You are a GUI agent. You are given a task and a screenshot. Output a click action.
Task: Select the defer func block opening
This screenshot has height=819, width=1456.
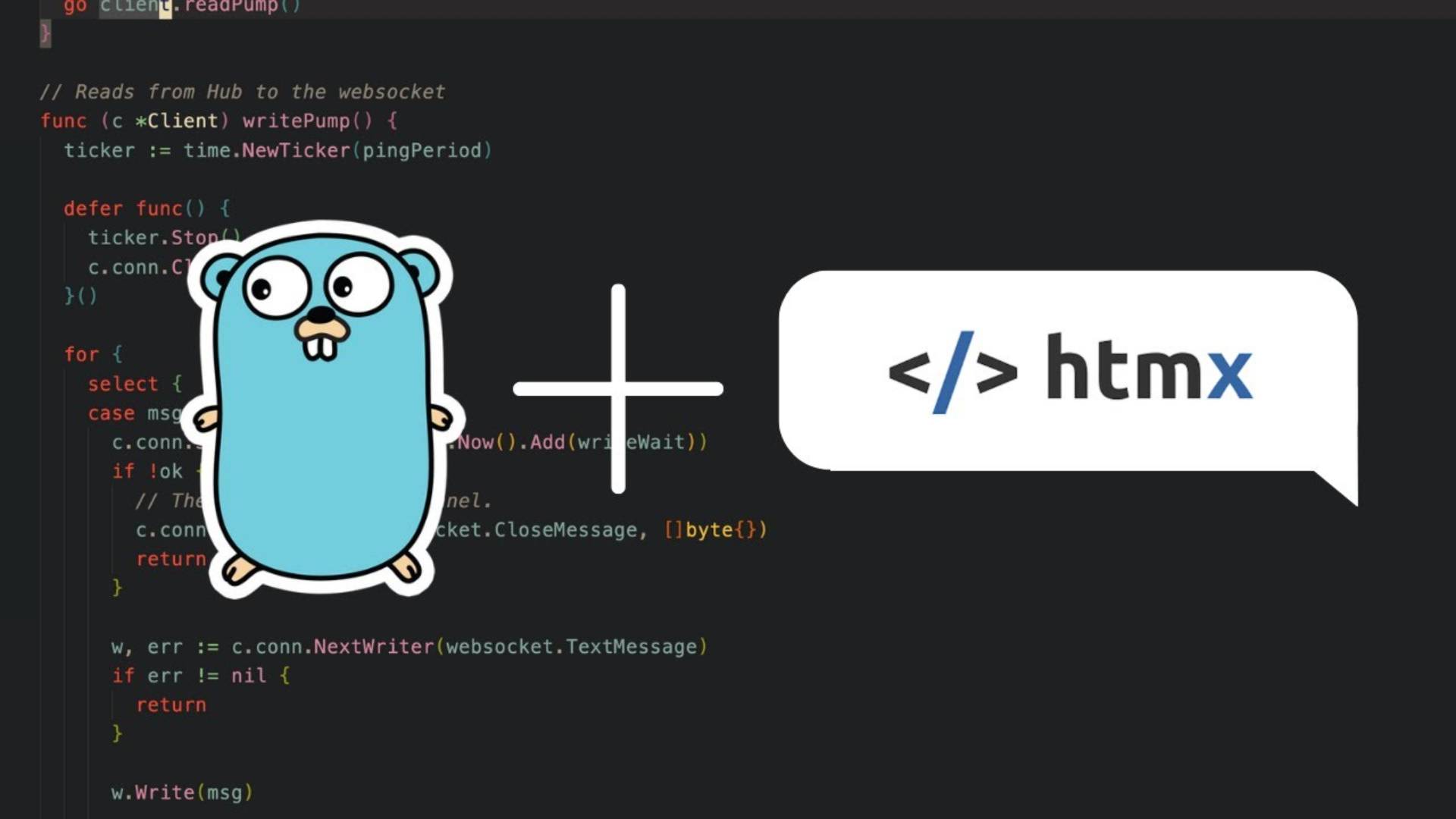144,209
